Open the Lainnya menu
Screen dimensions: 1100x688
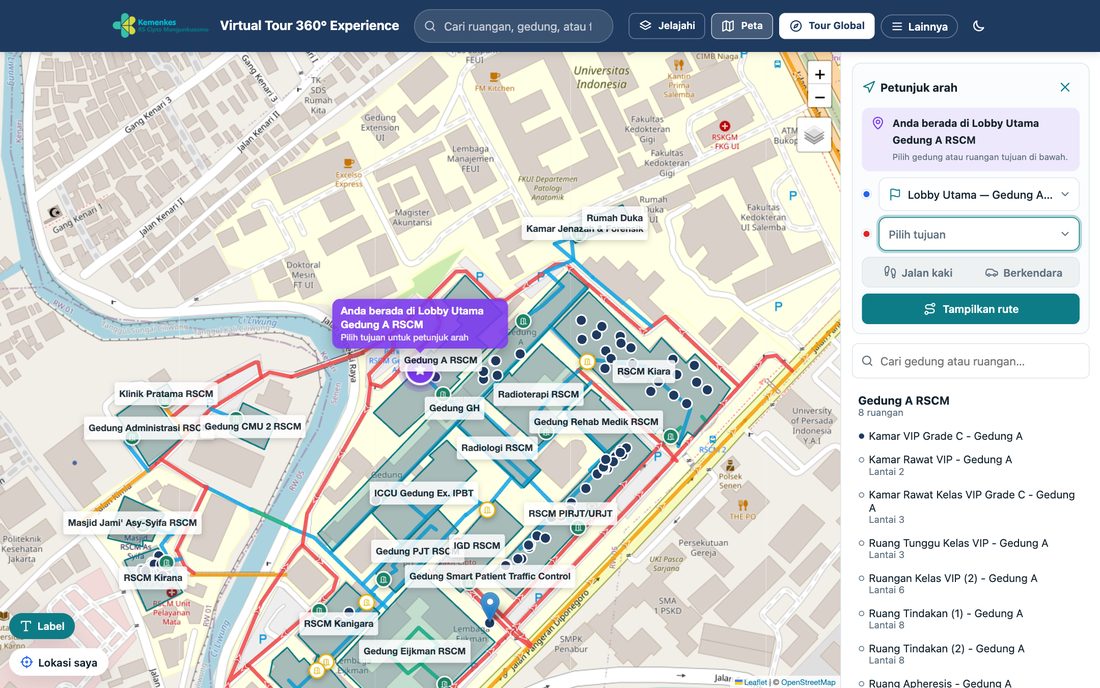pyautogui.click(x=919, y=26)
